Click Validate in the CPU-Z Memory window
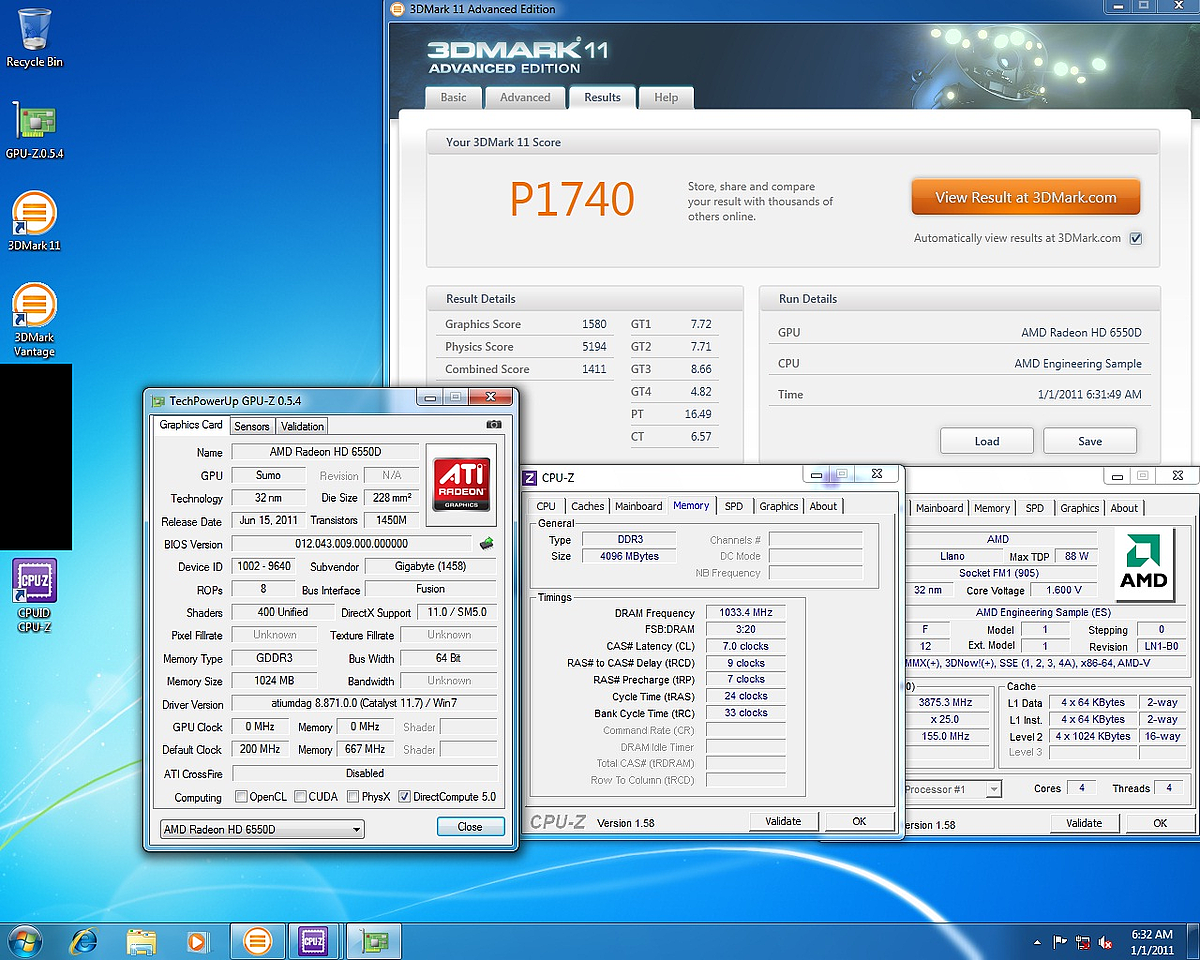Viewport: 1200px width, 960px height. tap(783, 821)
